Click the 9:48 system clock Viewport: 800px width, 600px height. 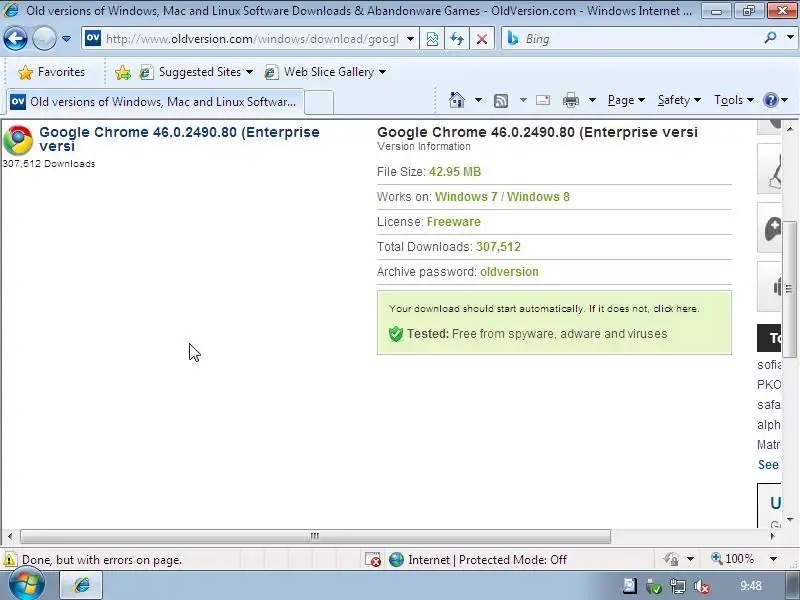tap(751, 586)
